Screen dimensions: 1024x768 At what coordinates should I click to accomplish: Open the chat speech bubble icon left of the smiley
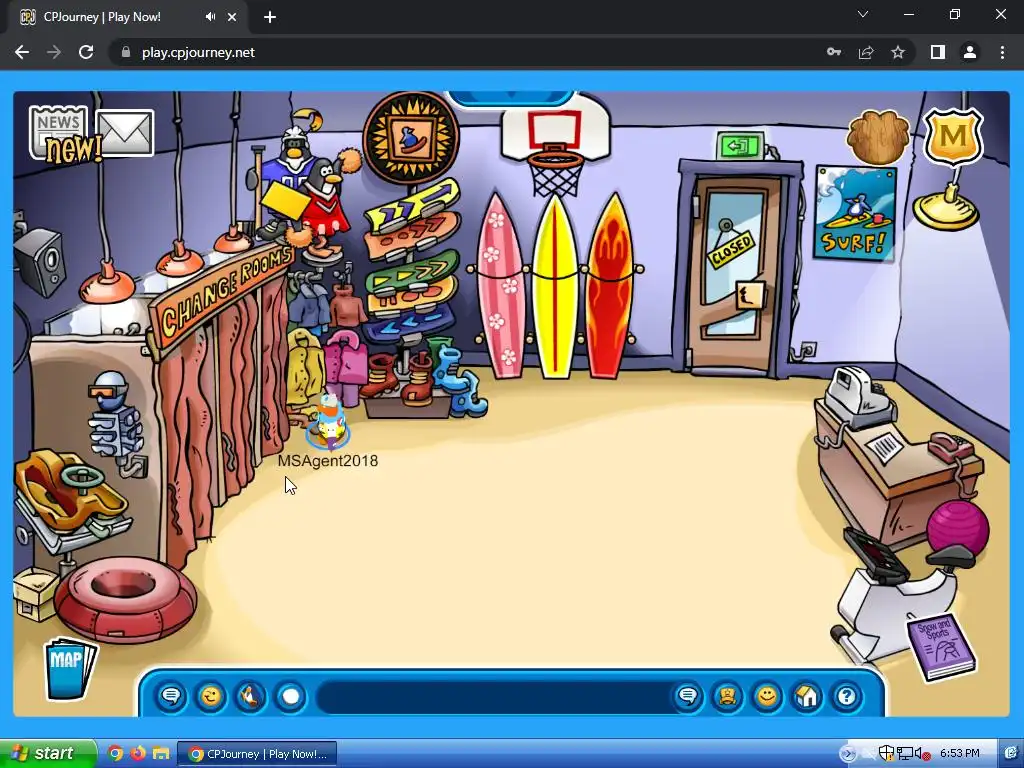(x=171, y=696)
